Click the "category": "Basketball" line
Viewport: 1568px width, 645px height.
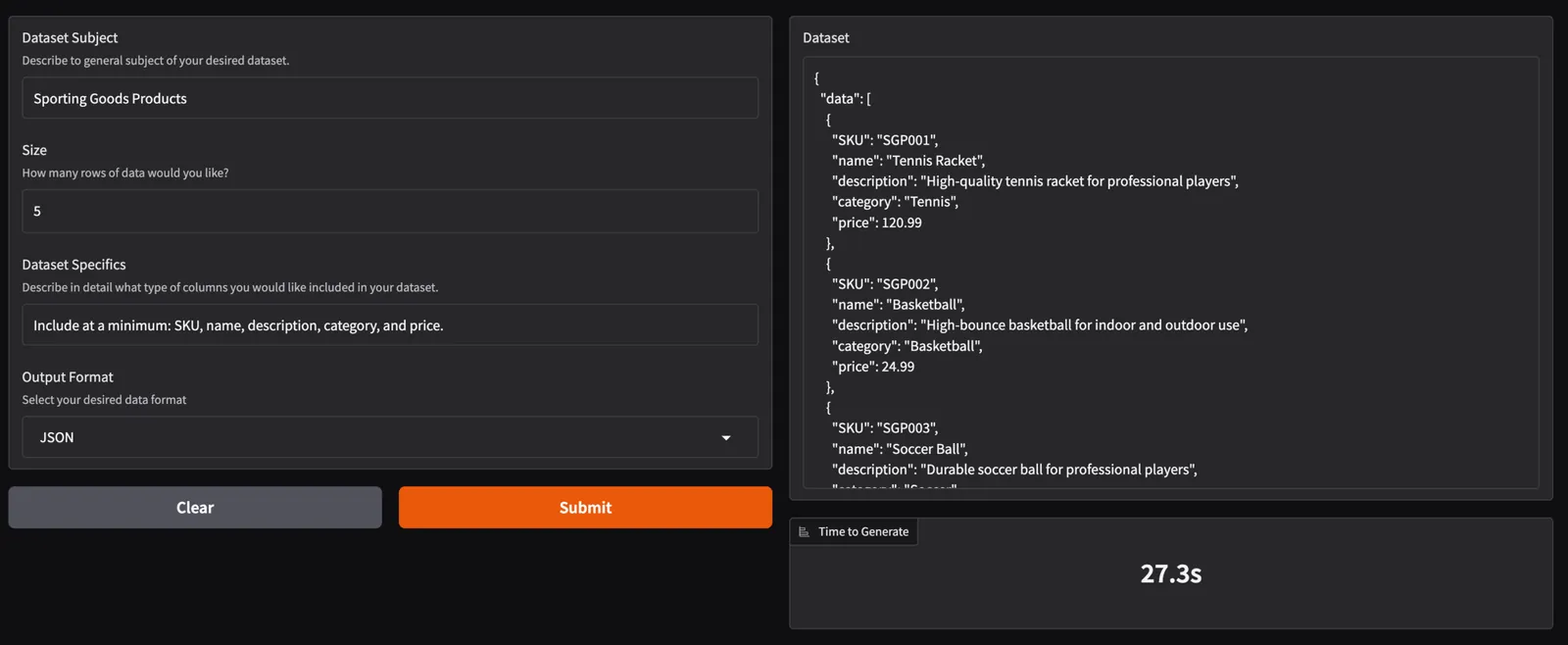point(907,346)
